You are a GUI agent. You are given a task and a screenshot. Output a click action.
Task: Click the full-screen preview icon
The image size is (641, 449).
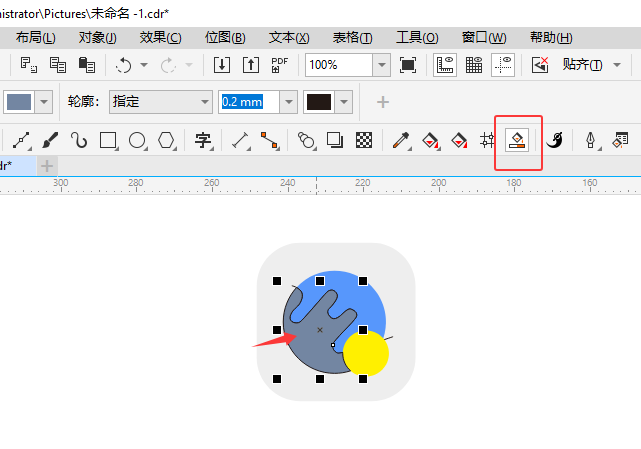[x=408, y=65]
